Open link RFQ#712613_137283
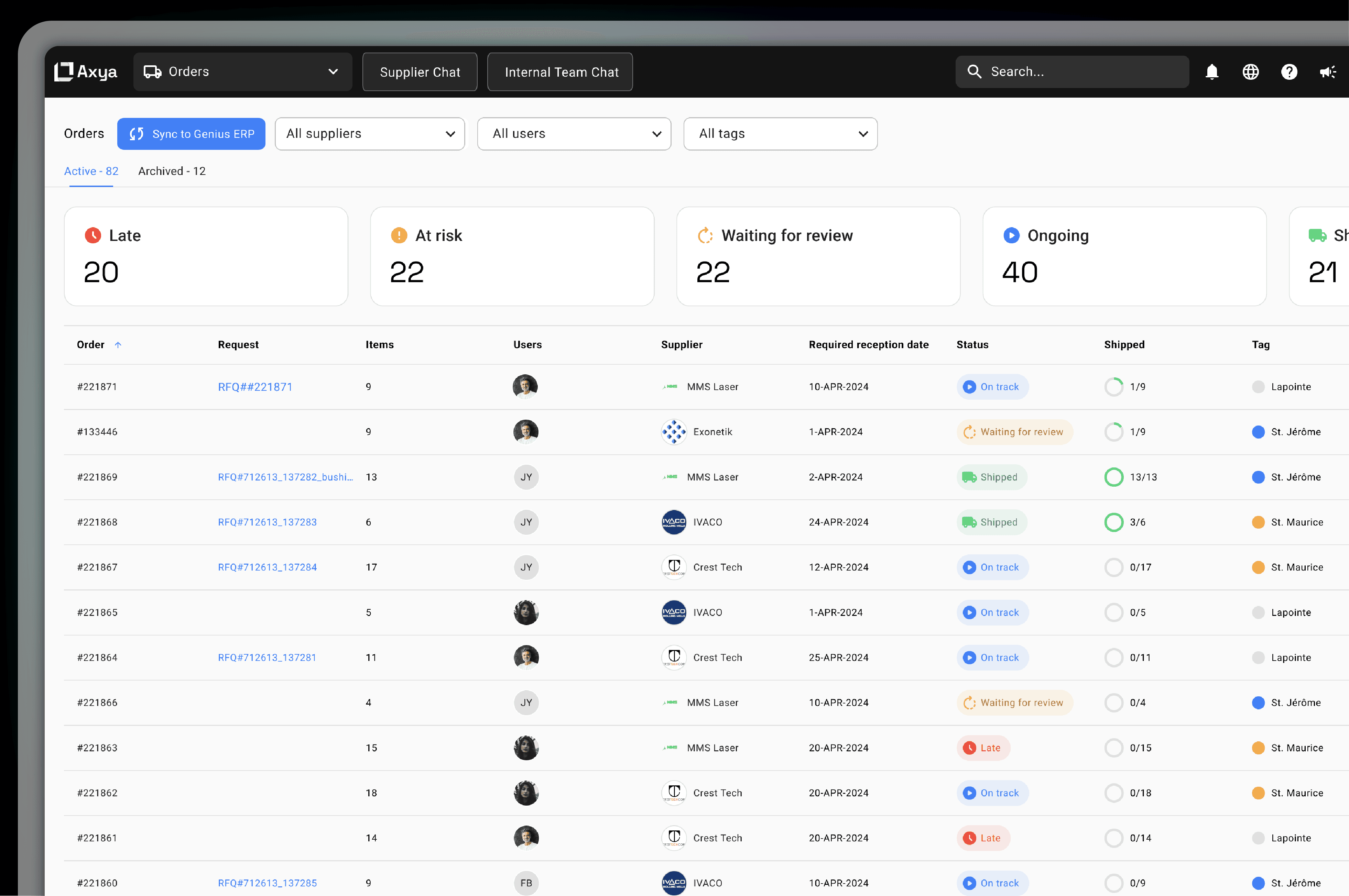Viewport: 1349px width, 896px height. pyautogui.click(x=267, y=522)
